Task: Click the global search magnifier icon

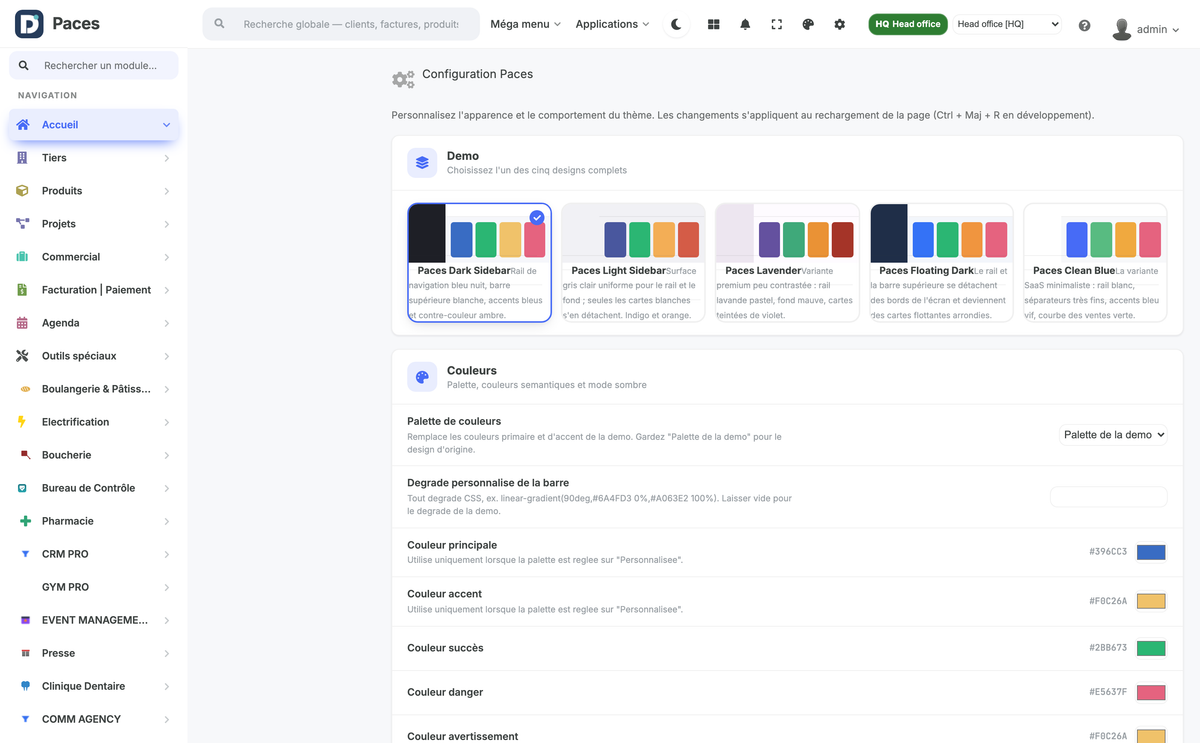Action: [x=220, y=24]
